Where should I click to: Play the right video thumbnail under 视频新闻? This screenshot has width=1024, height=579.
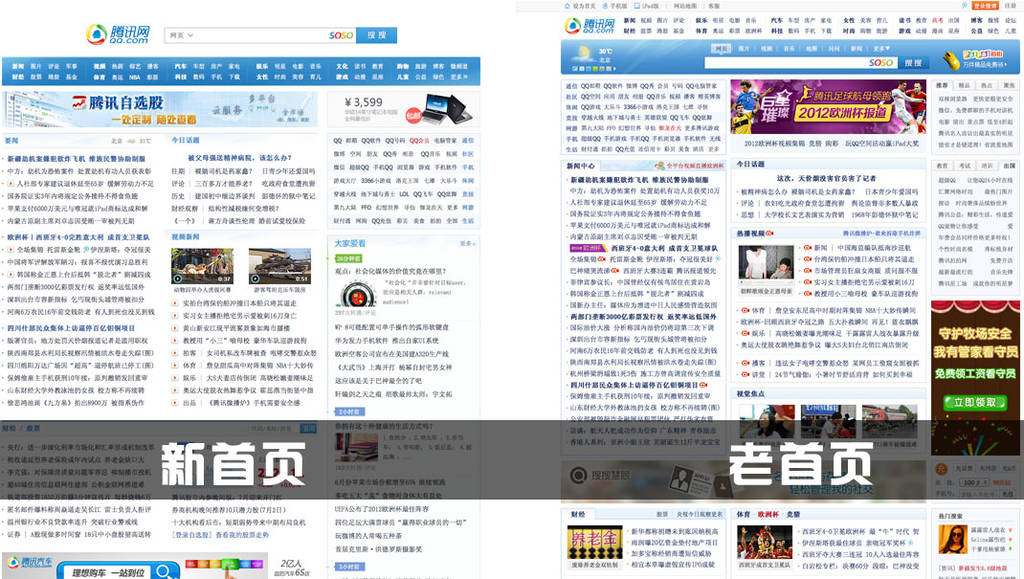point(280,266)
